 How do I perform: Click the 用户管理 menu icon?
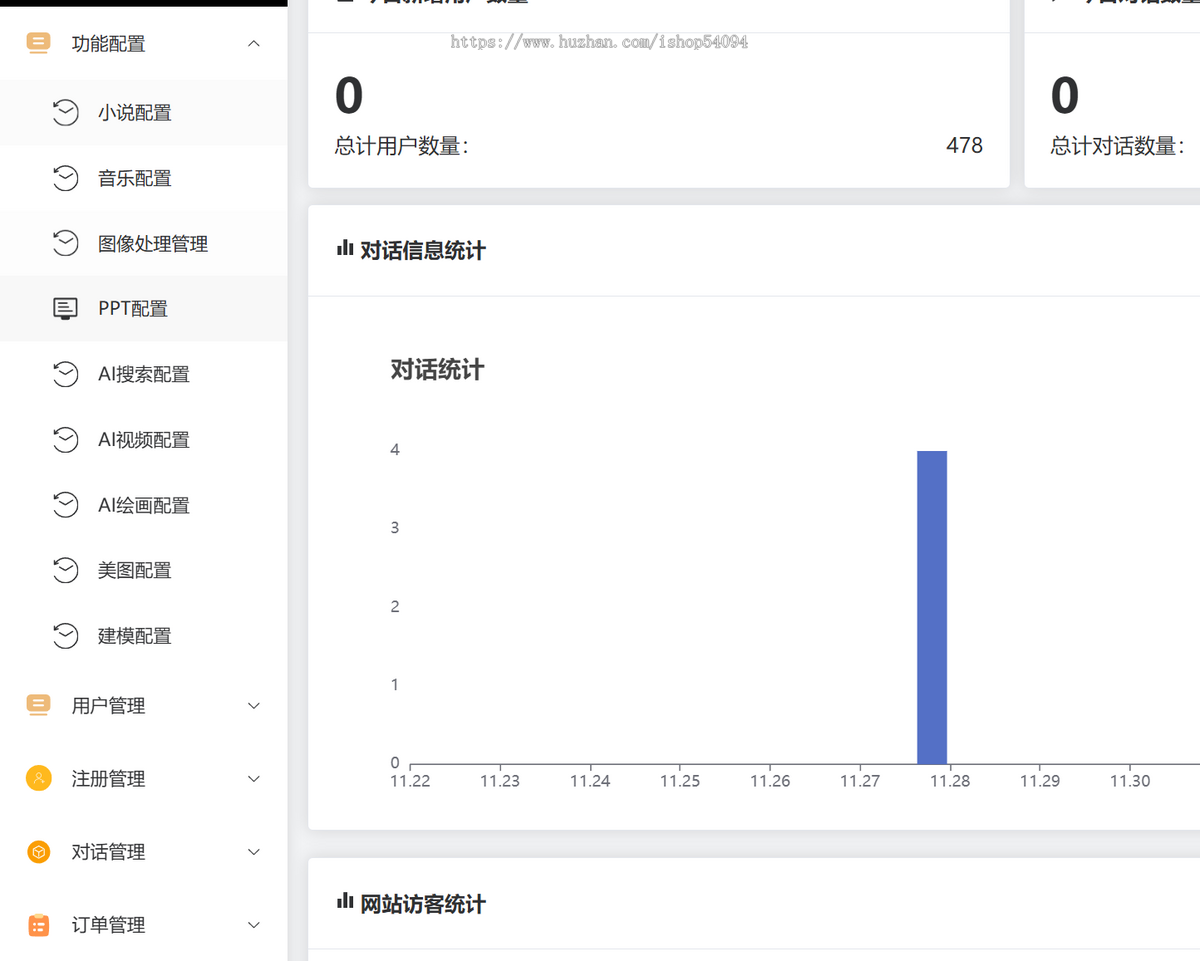click(38, 705)
